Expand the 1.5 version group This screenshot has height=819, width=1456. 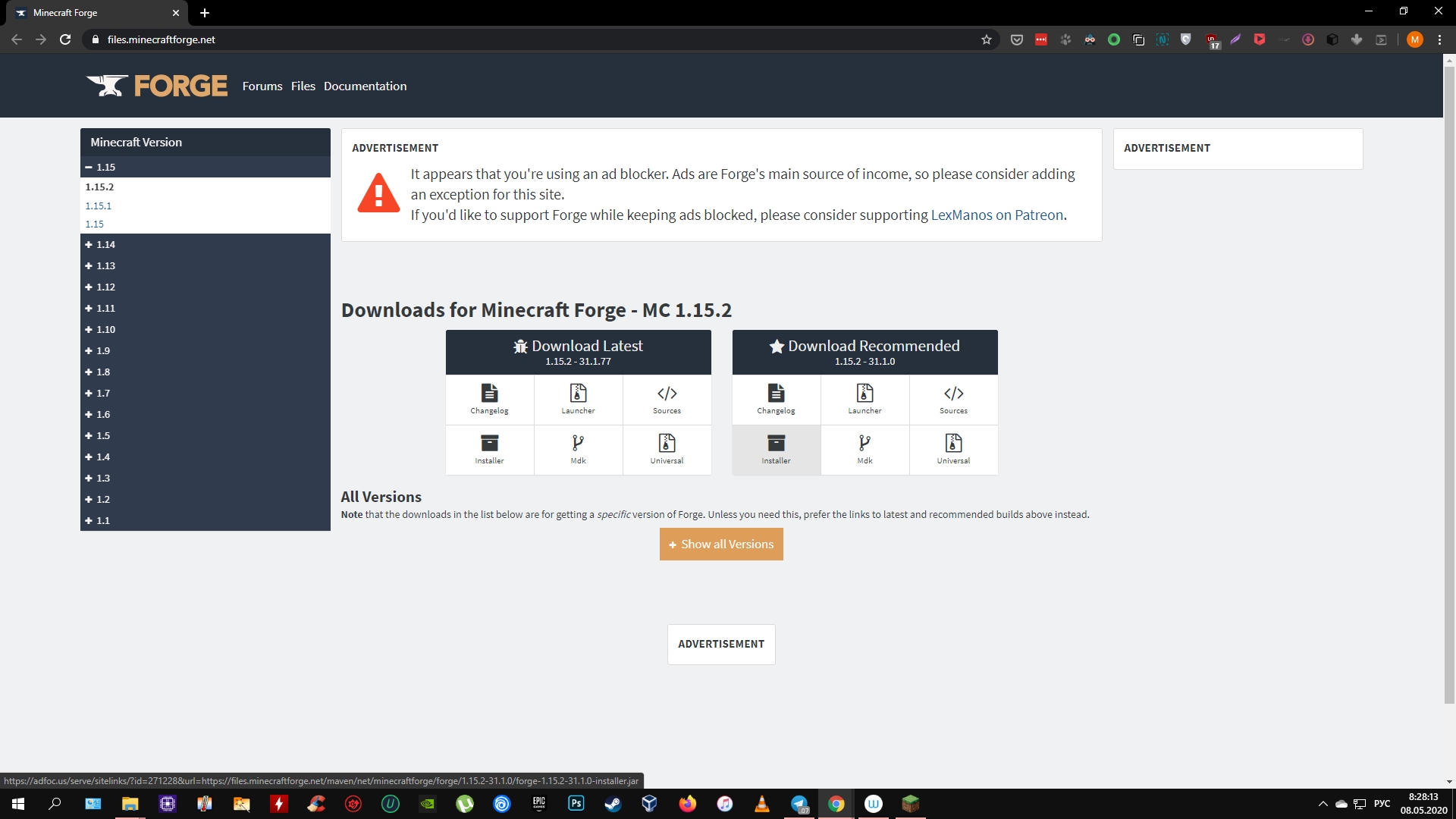[x=206, y=435]
